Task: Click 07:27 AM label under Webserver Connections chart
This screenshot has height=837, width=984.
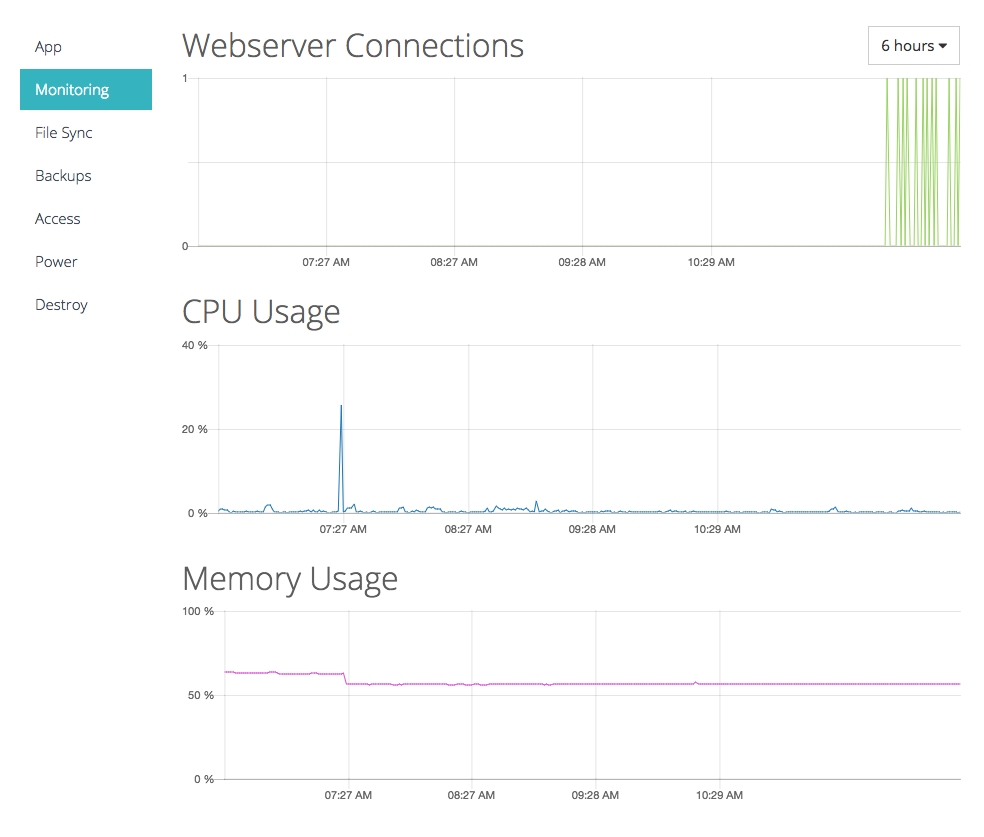Action: (326, 262)
